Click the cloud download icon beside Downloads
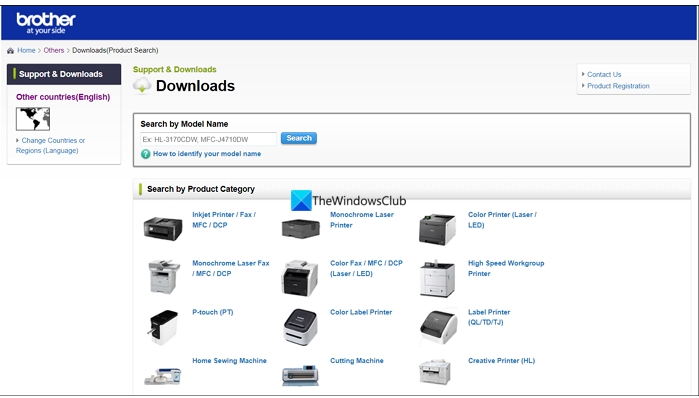 point(142,86)
